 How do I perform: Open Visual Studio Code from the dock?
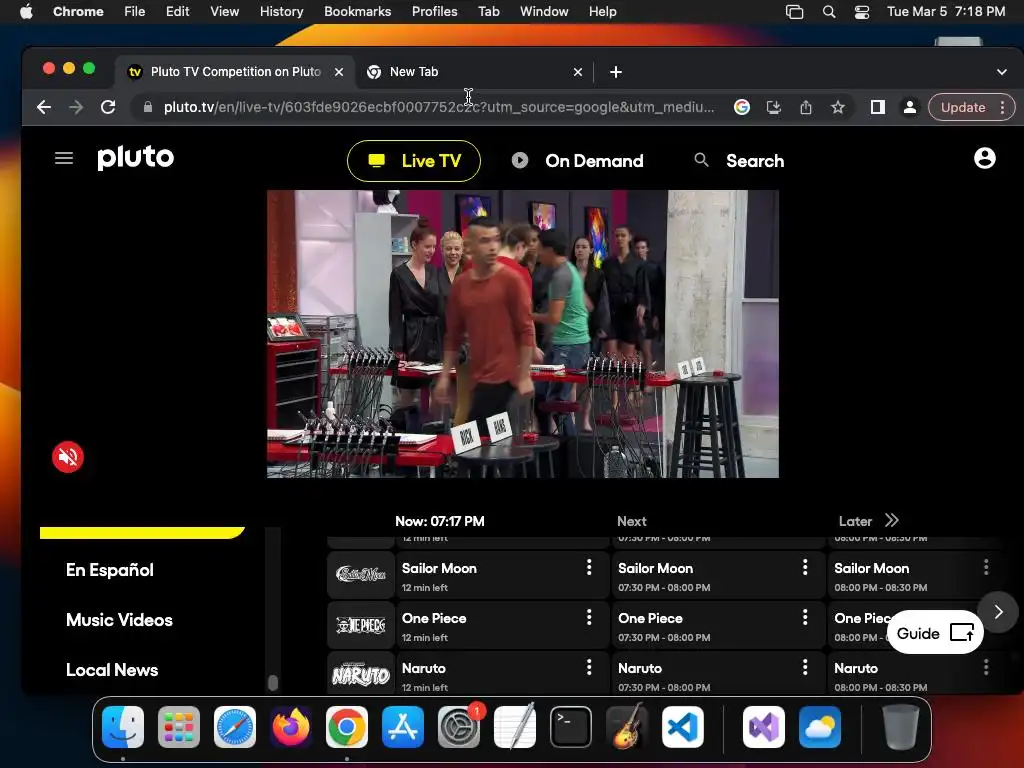(x=683, y=727)
